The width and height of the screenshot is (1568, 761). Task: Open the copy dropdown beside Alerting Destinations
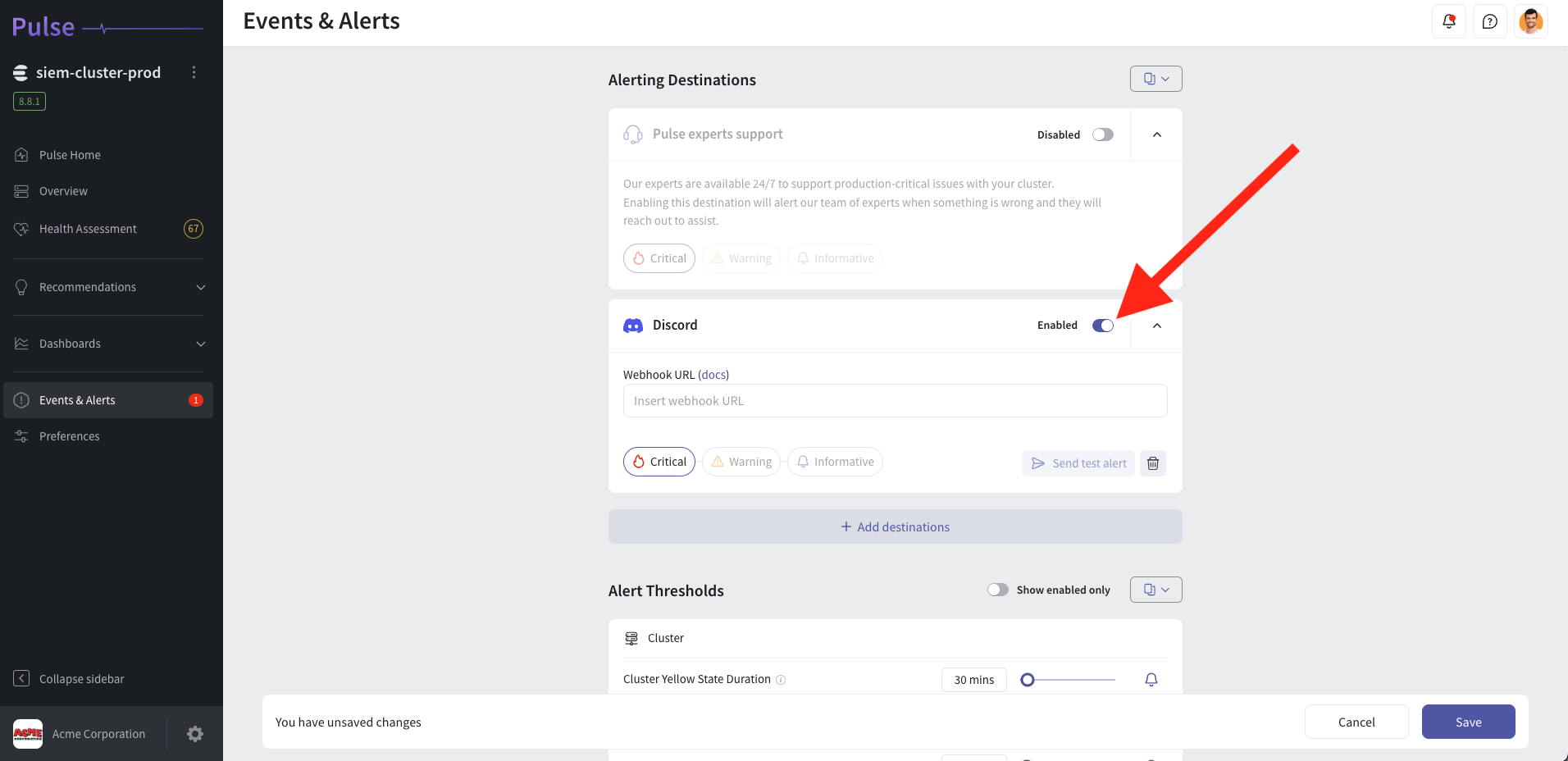coord(1155,78)
